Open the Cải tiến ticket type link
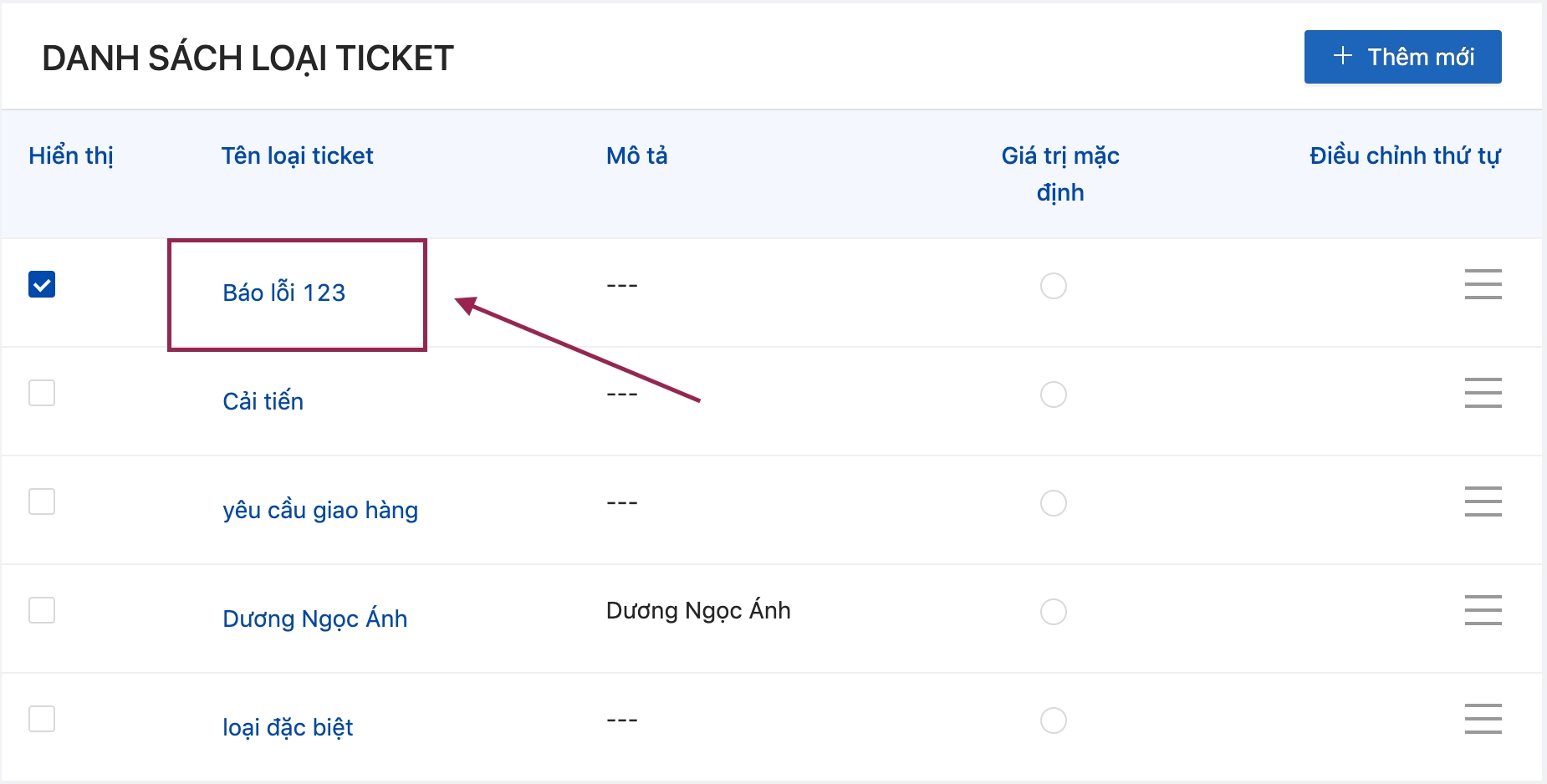The height and width of the screenshot is (784, 1547). [x=263, y=401]
